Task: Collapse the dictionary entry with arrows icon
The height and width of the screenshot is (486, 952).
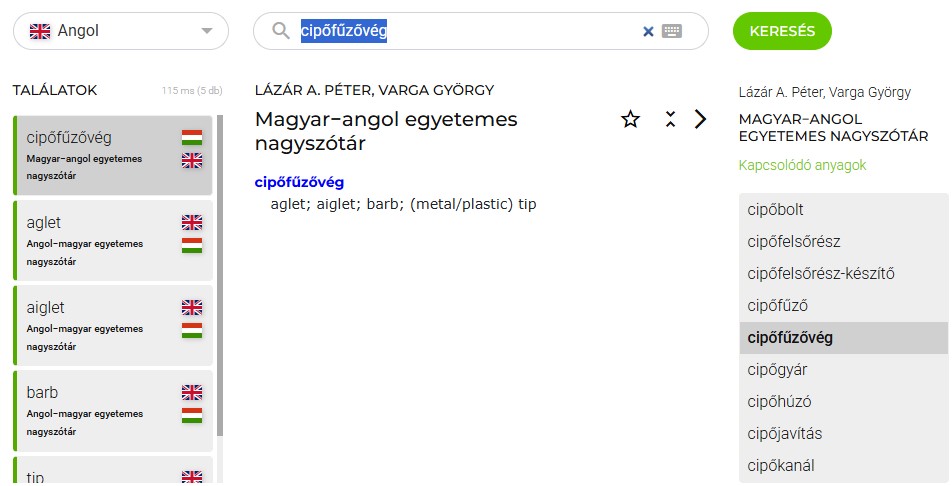Action: 670,119
